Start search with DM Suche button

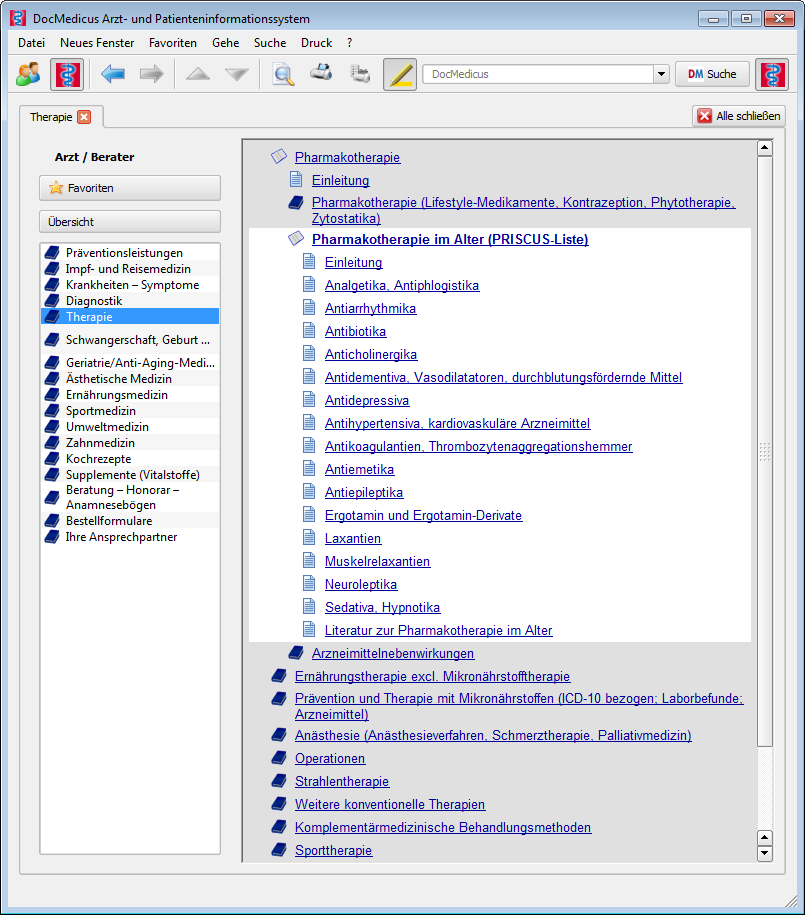pyautogui.click(x=712, y=74)
